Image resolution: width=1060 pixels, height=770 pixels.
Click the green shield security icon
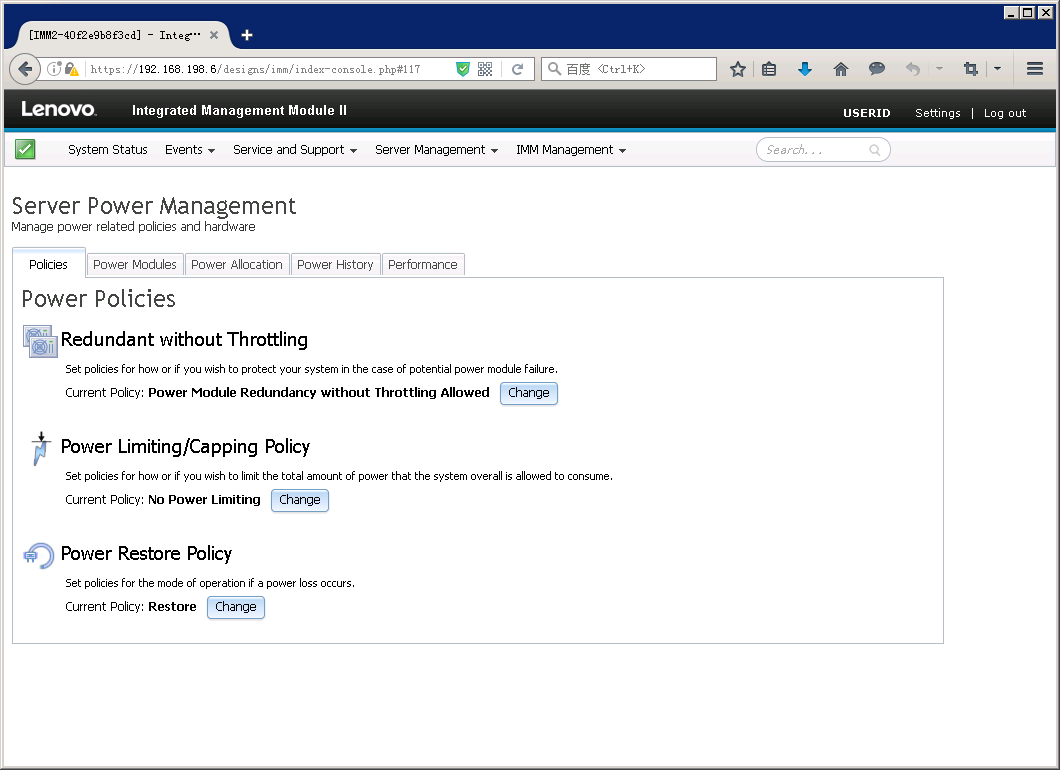pyautogui.click(x=462, y=69)
